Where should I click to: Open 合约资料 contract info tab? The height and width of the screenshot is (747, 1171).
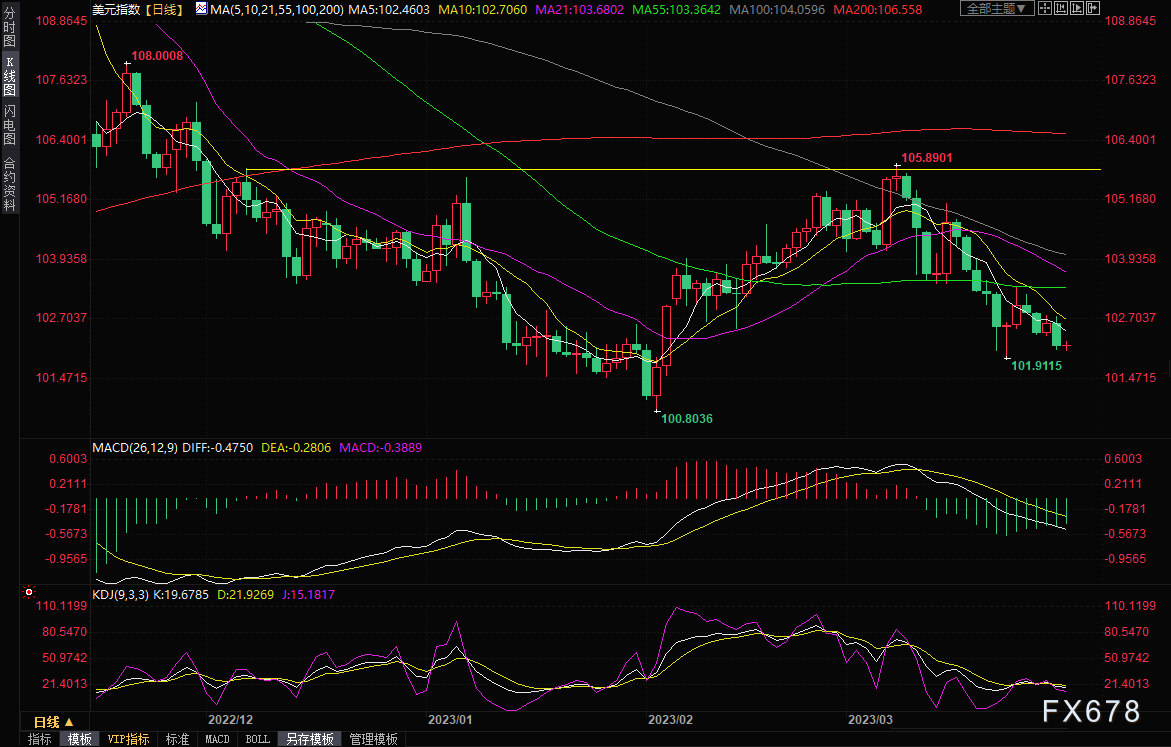[x=9, y=183]
